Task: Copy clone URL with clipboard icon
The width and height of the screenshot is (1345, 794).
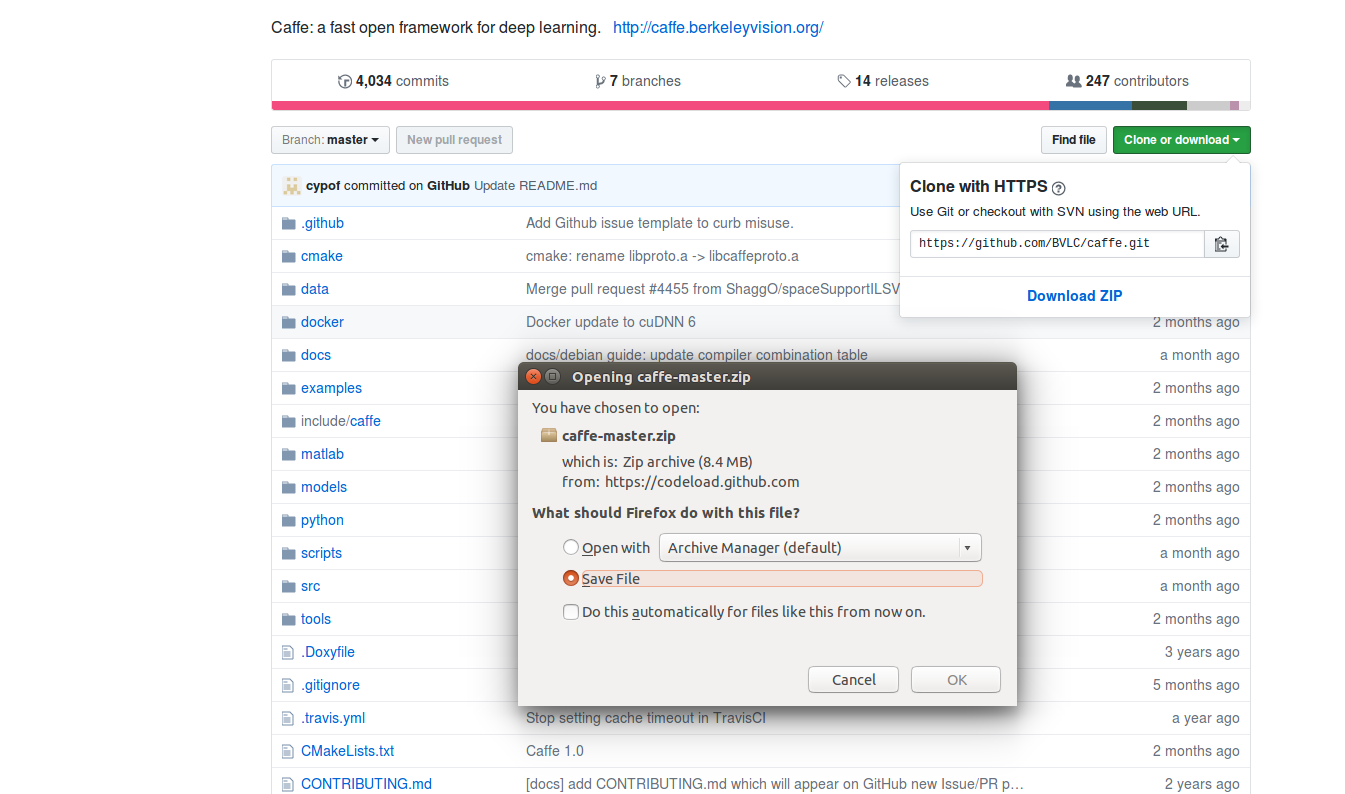Action: (x=1221, y=244)
